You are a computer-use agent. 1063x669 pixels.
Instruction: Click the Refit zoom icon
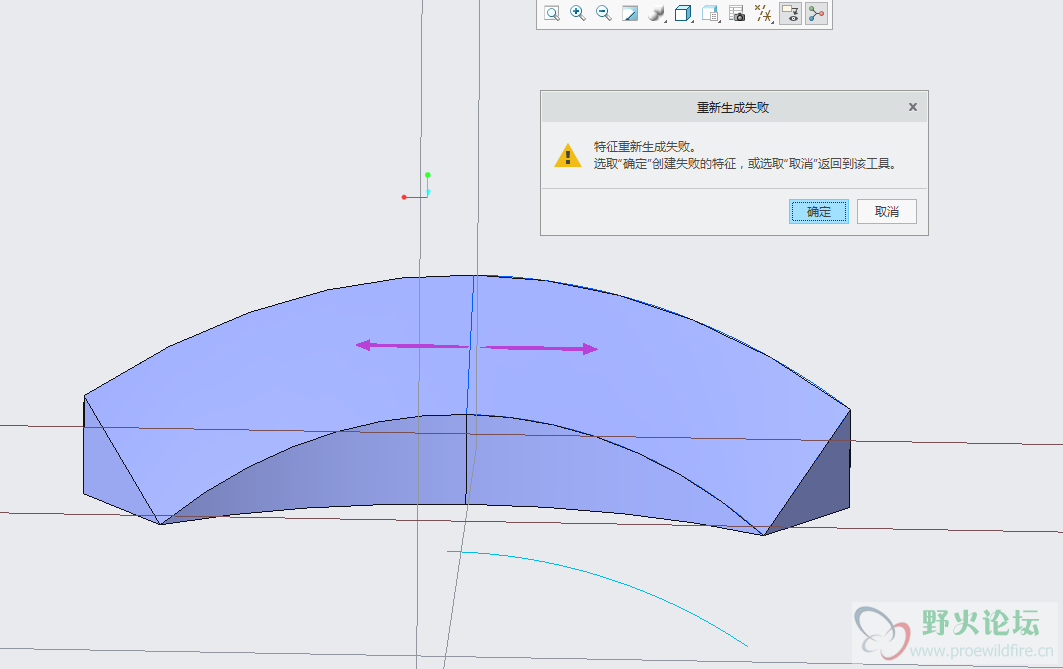pos(552,14)
